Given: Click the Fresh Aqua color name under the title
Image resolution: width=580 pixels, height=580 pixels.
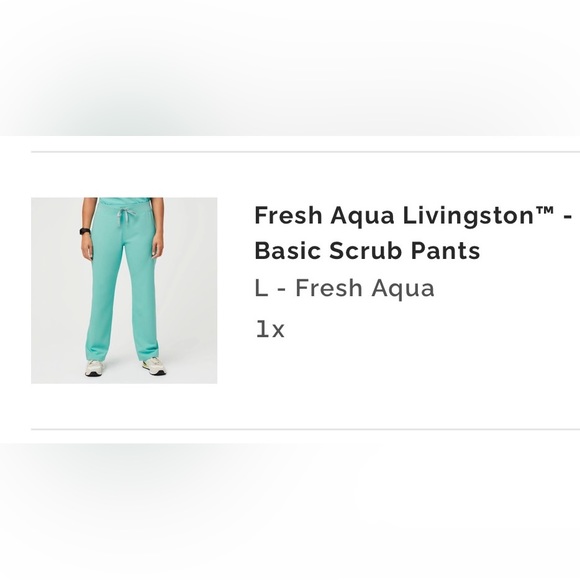Looking at the screenshot, I should tap(365, 288).
